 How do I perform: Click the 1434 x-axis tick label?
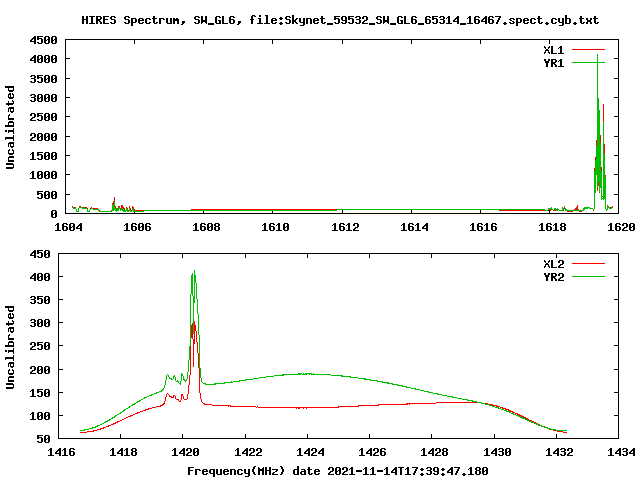pos(621,452)
